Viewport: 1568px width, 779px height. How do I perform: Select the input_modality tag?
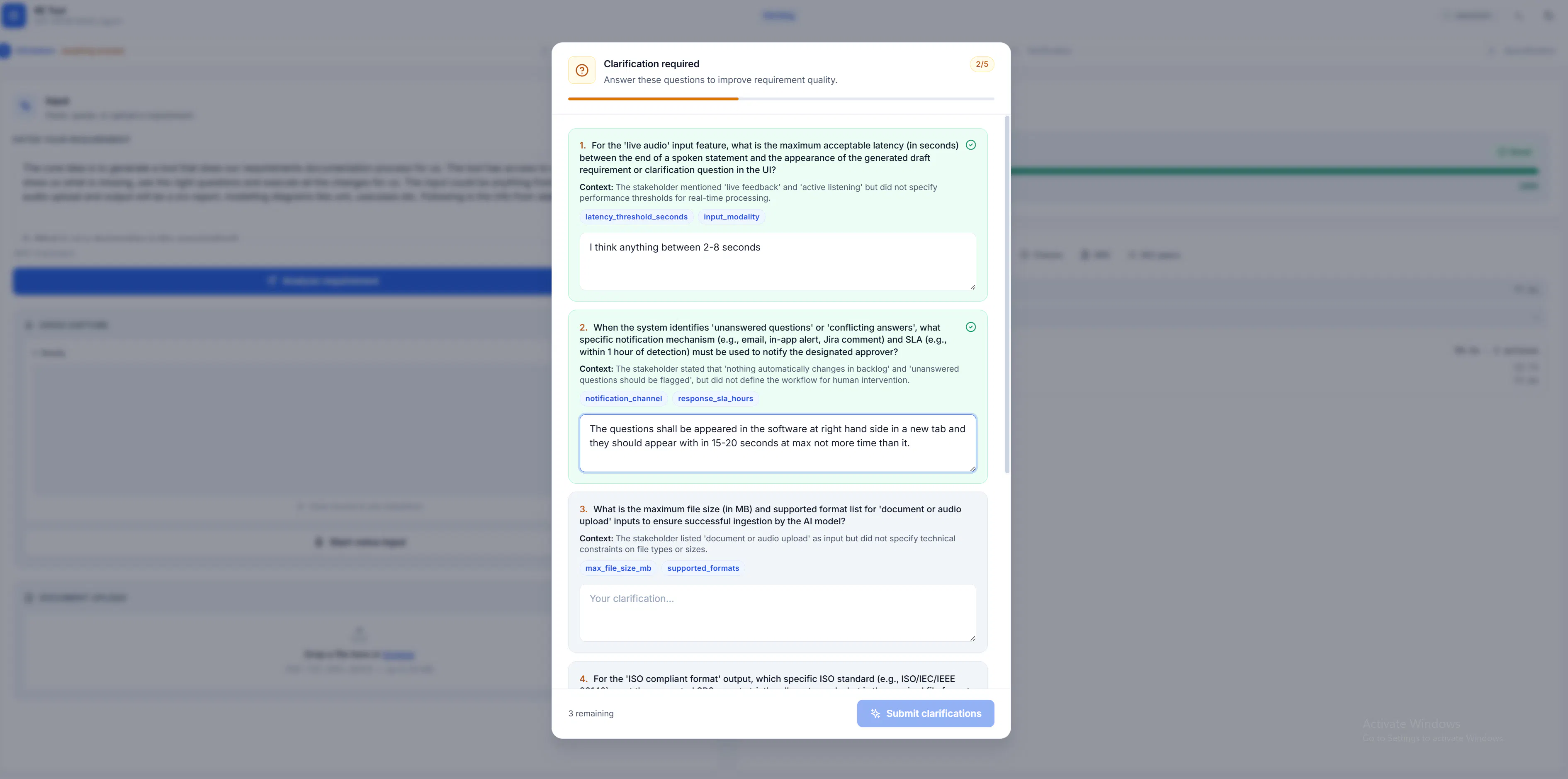[731, 217]
